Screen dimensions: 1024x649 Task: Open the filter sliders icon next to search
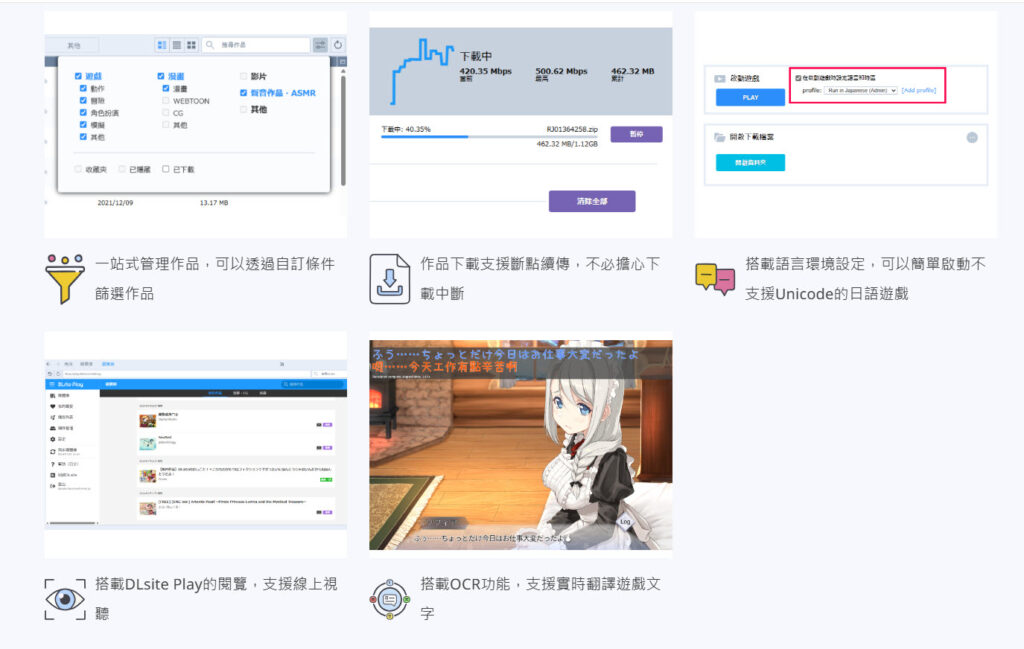(321, 45)
